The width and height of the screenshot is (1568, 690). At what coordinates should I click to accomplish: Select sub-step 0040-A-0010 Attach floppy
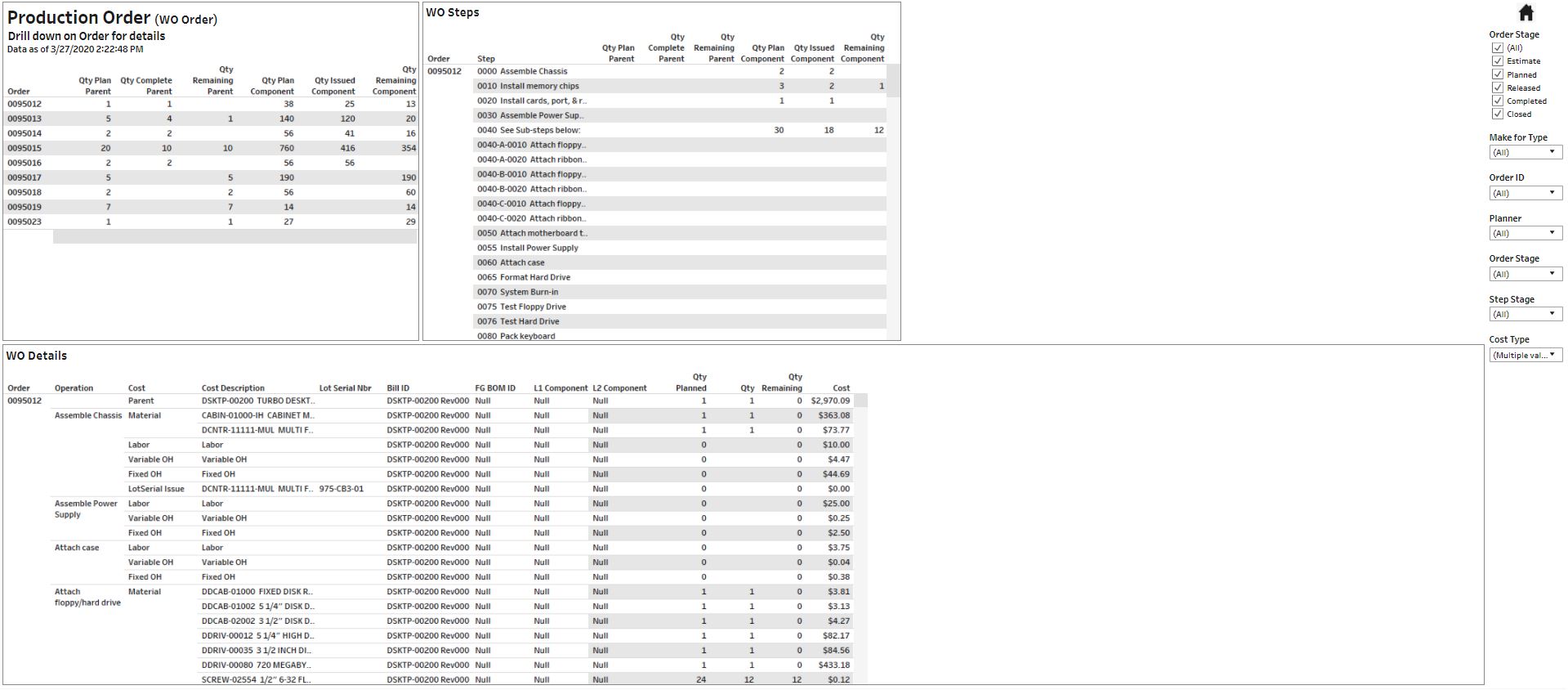[532, 145]
